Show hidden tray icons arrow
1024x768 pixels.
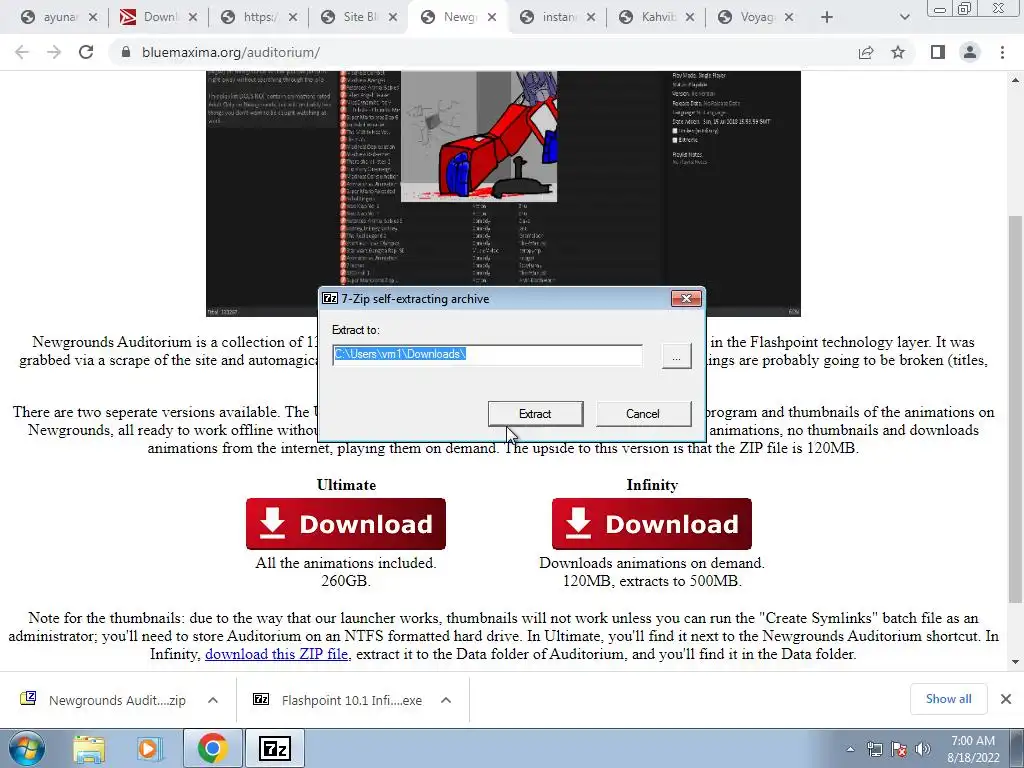click(850, 749)
